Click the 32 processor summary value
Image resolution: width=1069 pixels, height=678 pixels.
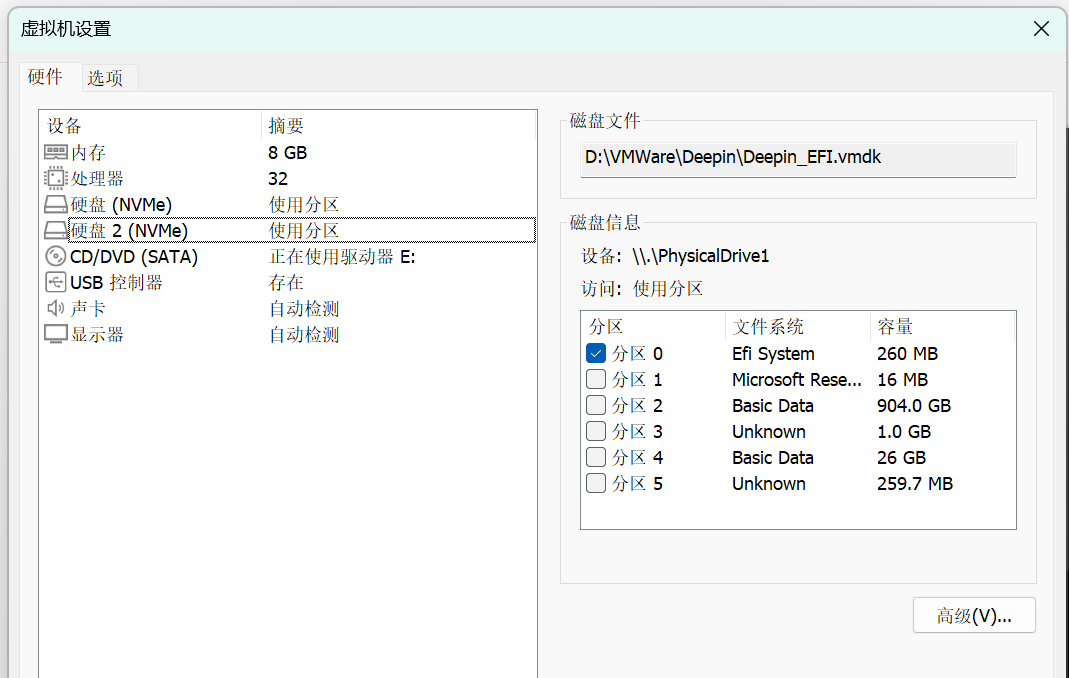coord(277,179)
